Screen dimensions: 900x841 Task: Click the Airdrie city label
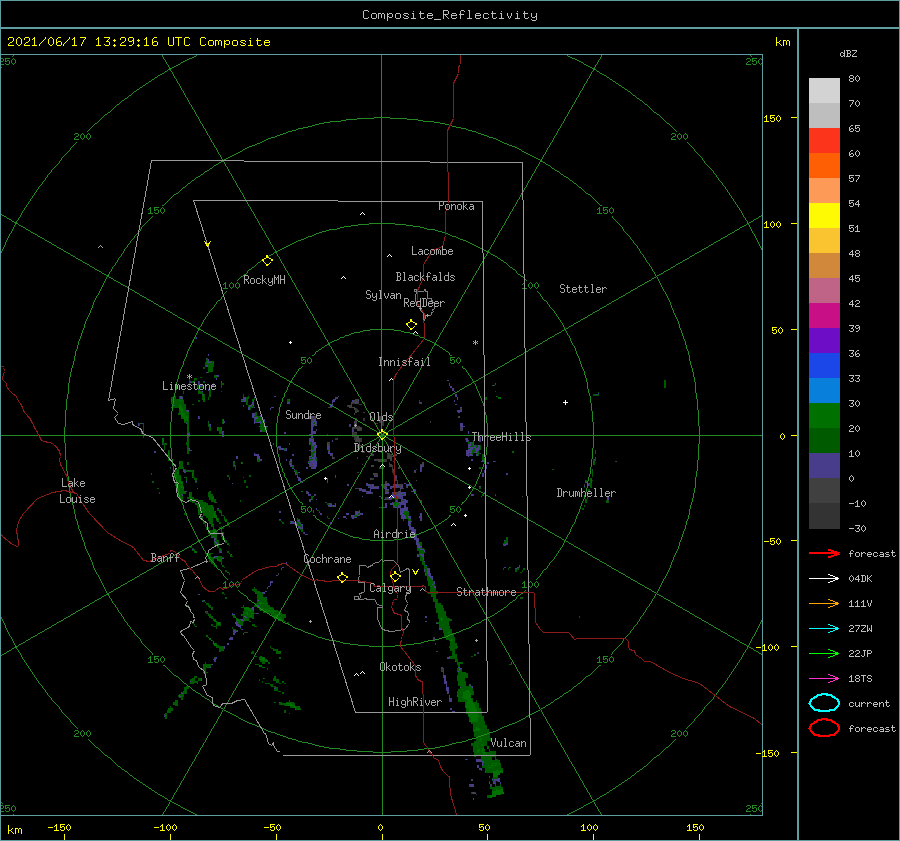(x=394, y=534)
